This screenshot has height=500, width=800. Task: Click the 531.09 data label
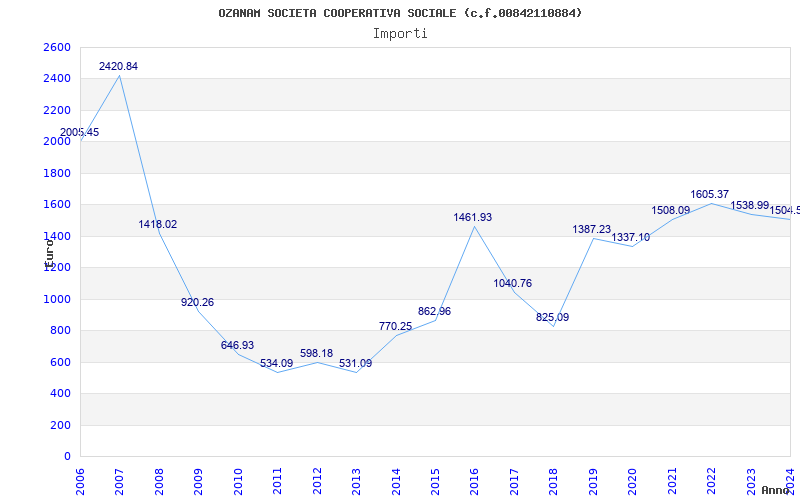point(356,363)
